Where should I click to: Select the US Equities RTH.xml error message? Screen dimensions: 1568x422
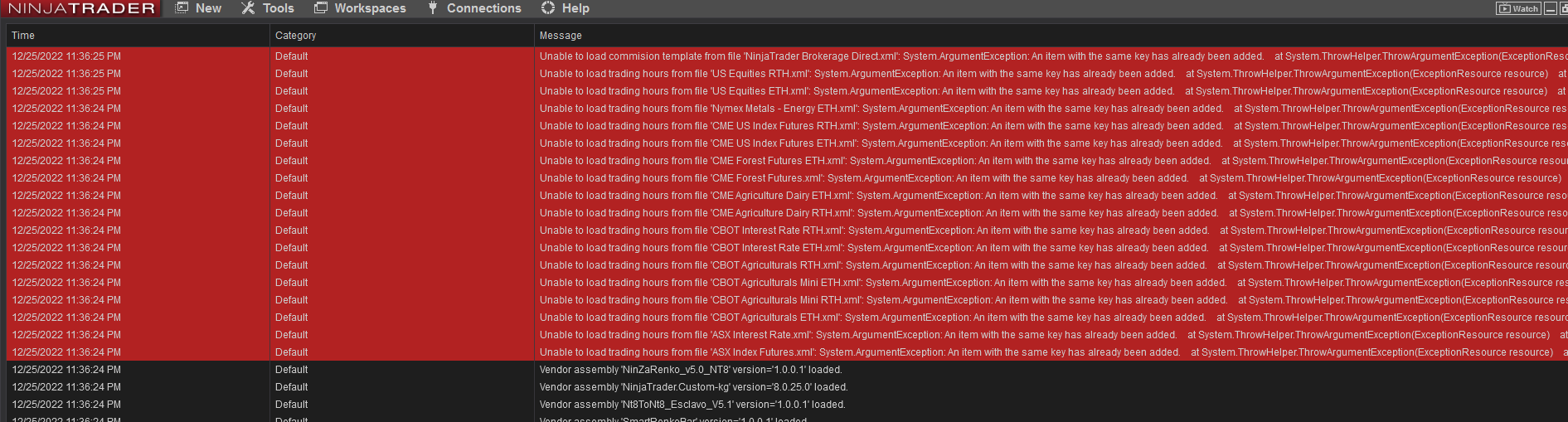click(1053, 74)
